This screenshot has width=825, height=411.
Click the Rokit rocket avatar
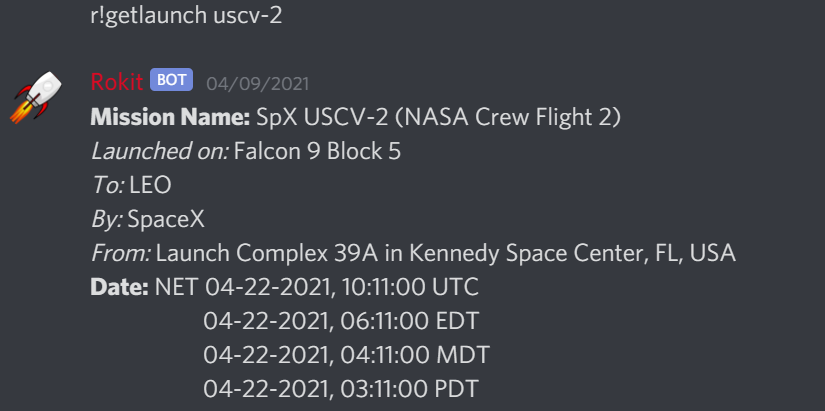[37, 100]
